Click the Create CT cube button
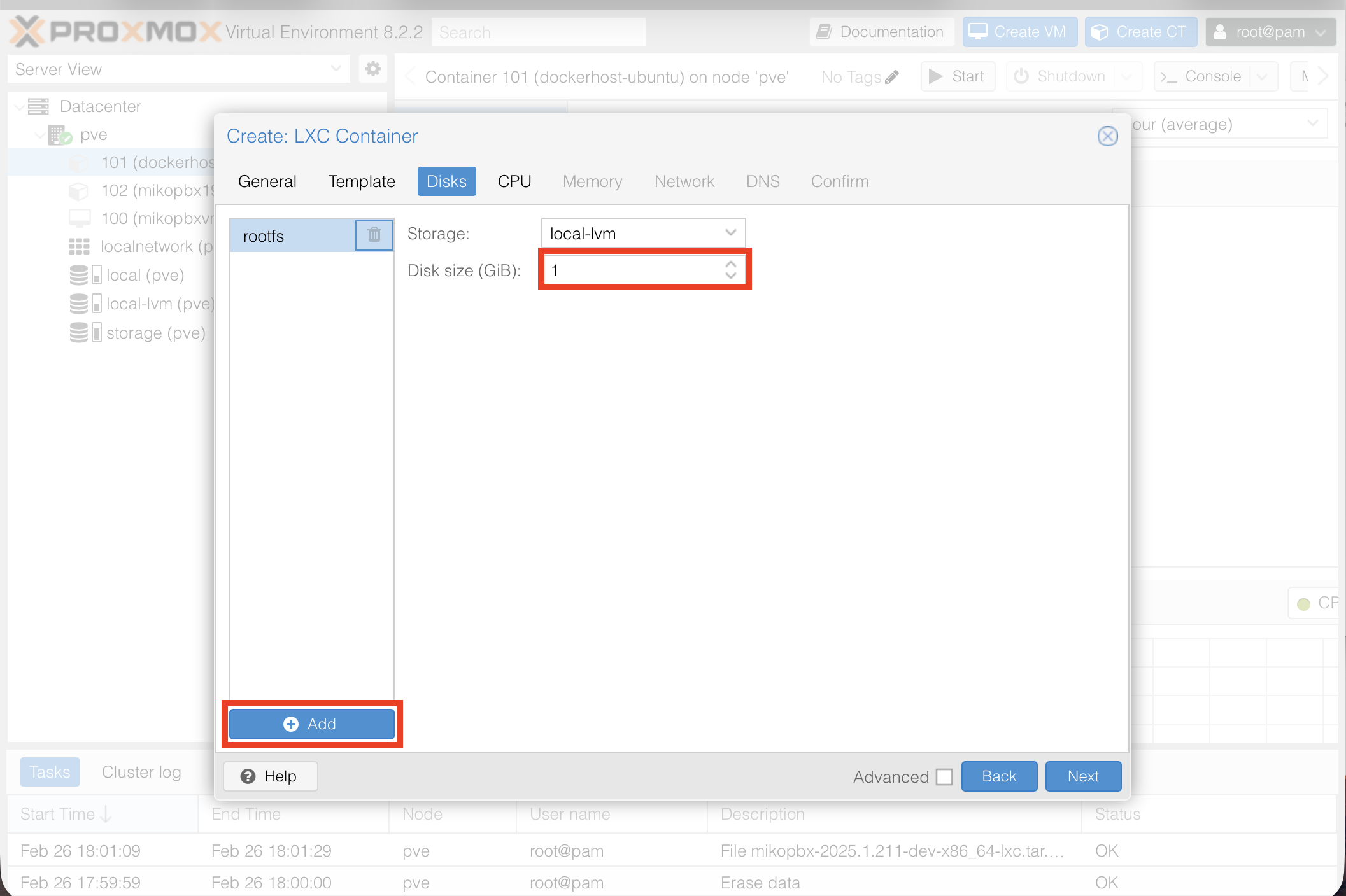 point(1140,32)
